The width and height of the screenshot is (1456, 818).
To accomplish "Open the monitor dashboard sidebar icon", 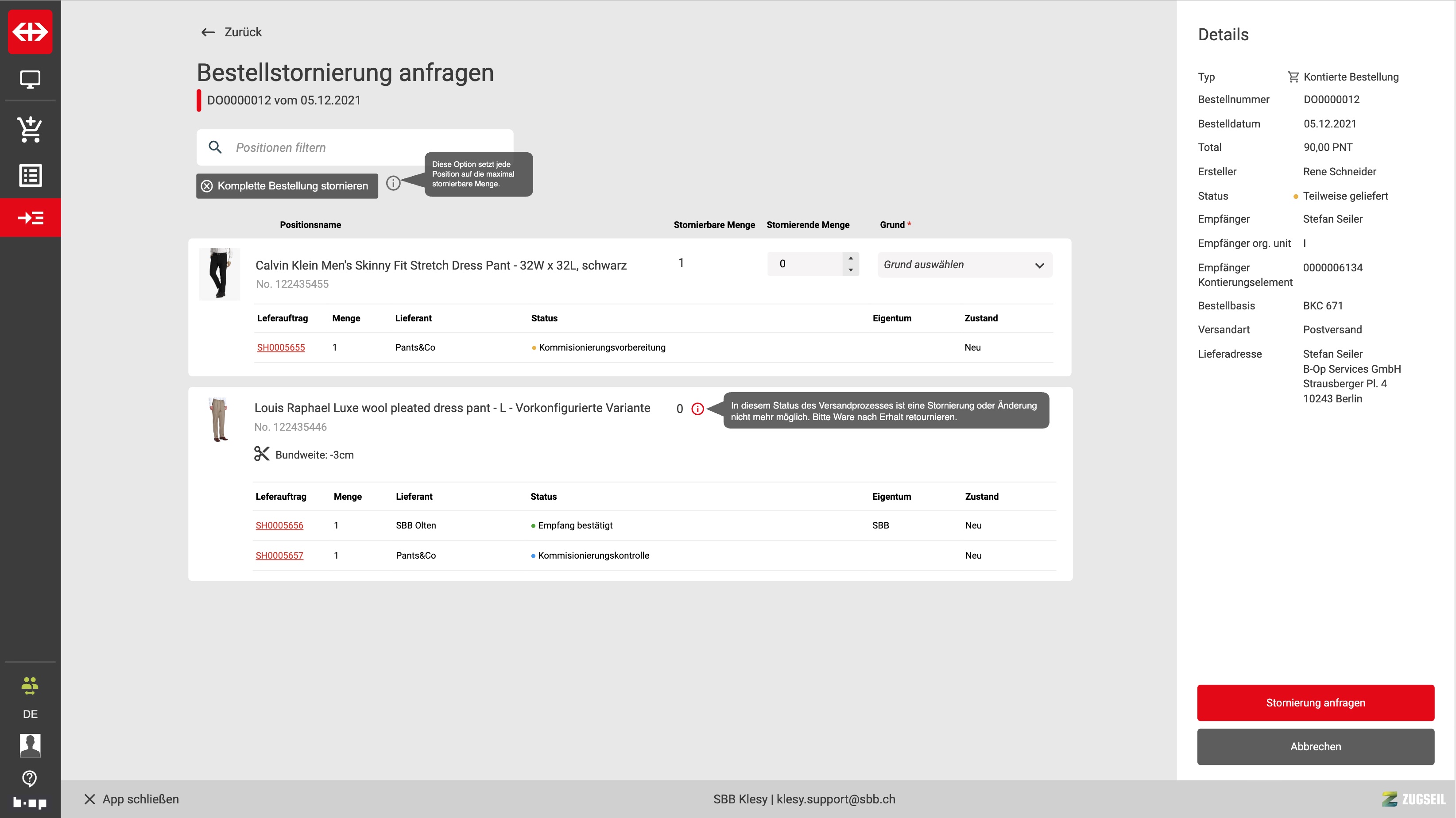I will click(x=30, y=80).
